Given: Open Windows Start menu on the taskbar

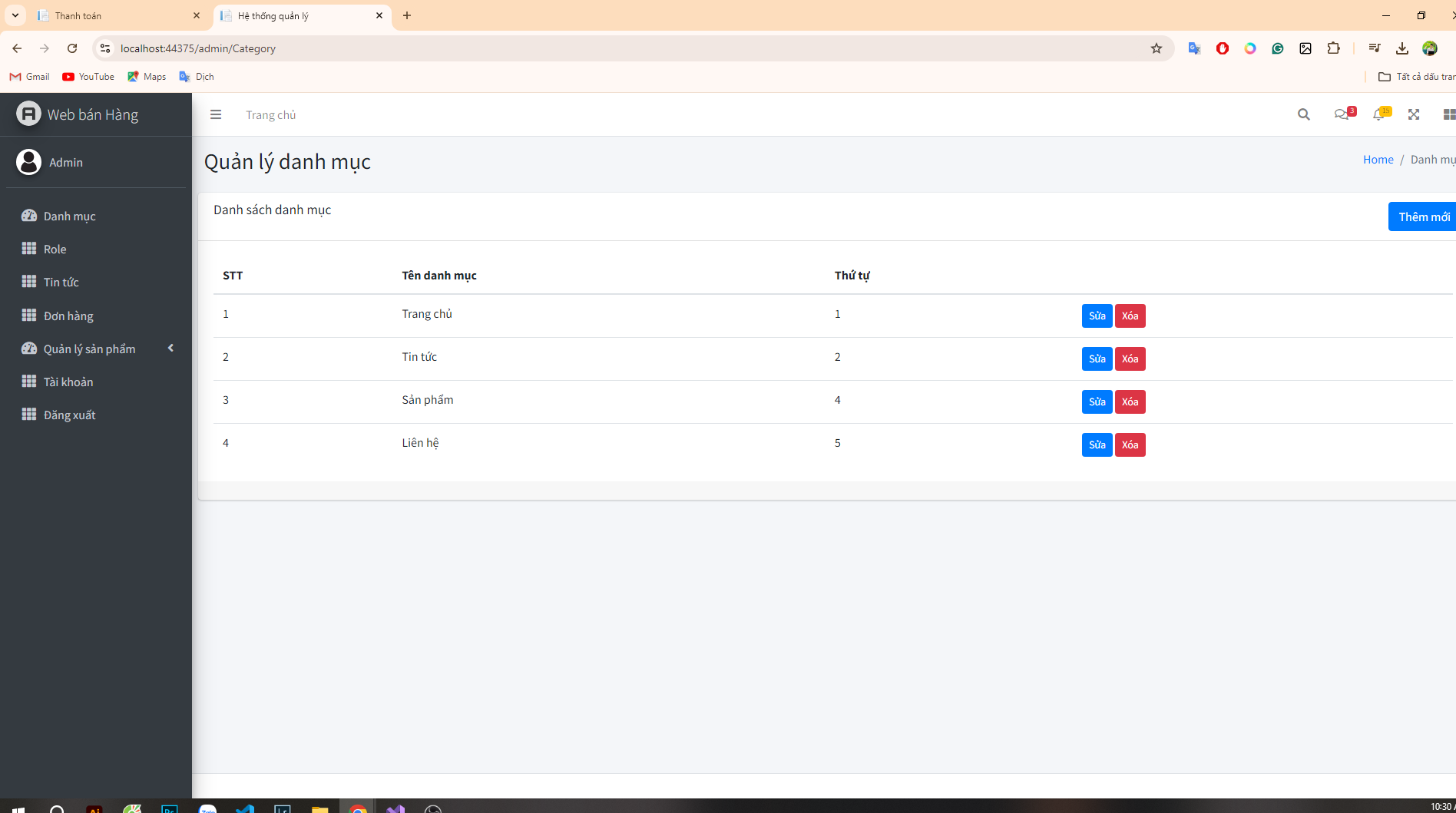Looking at the screenshot, I should [18, 808].
